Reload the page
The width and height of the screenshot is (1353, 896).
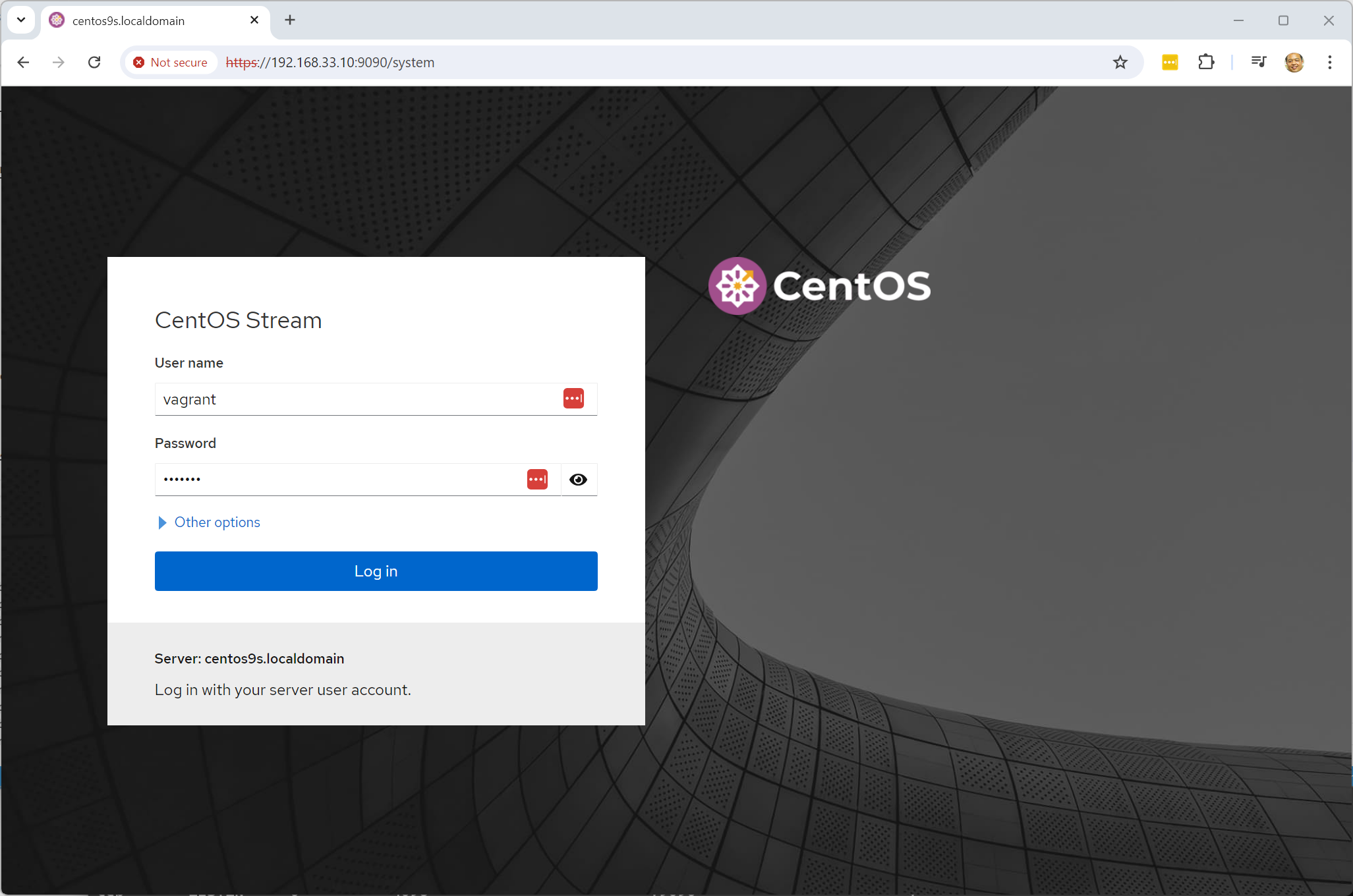[94, 63]
